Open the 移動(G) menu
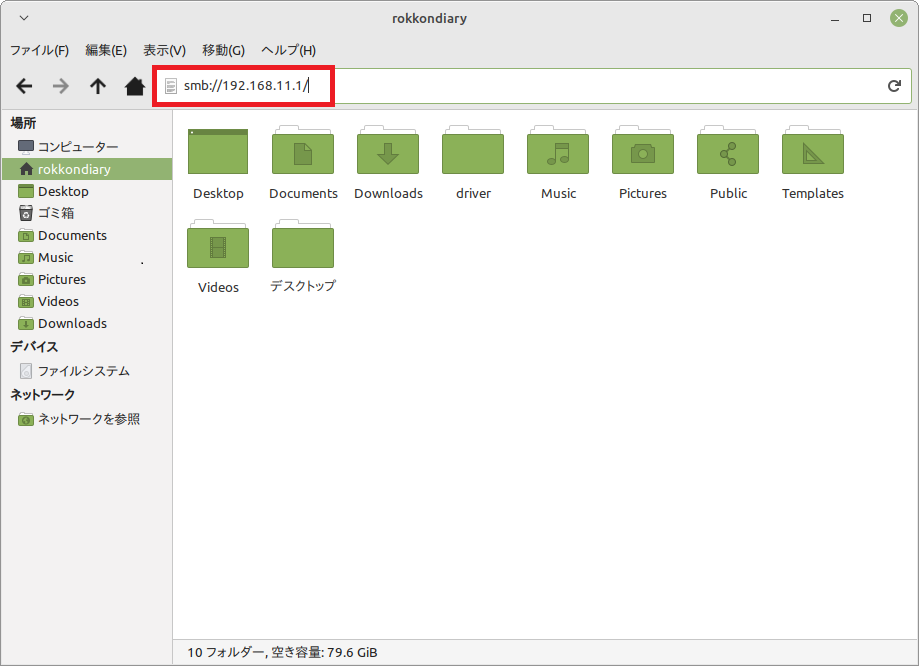 [223, 50]
